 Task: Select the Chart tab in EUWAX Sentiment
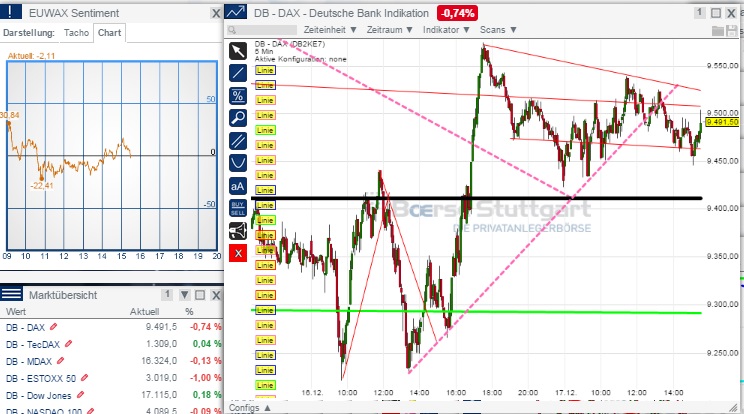pyautogui.click(x=110, y=32)
